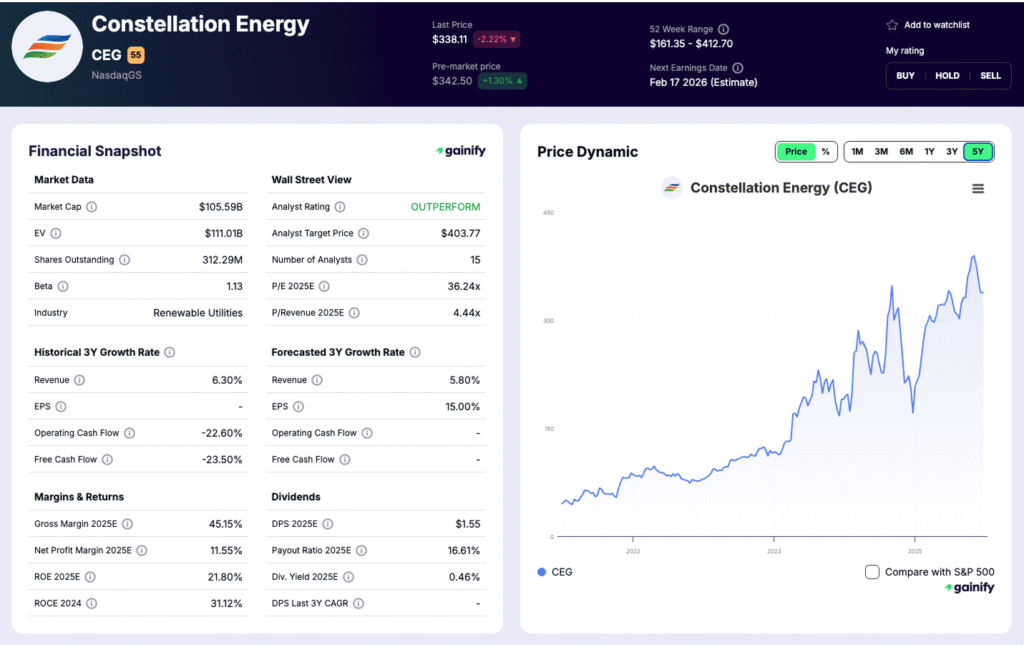The height and width of the screenshot is (645, 1024).
Task: Select the 1Y chart range
Action: click(931, 151)
